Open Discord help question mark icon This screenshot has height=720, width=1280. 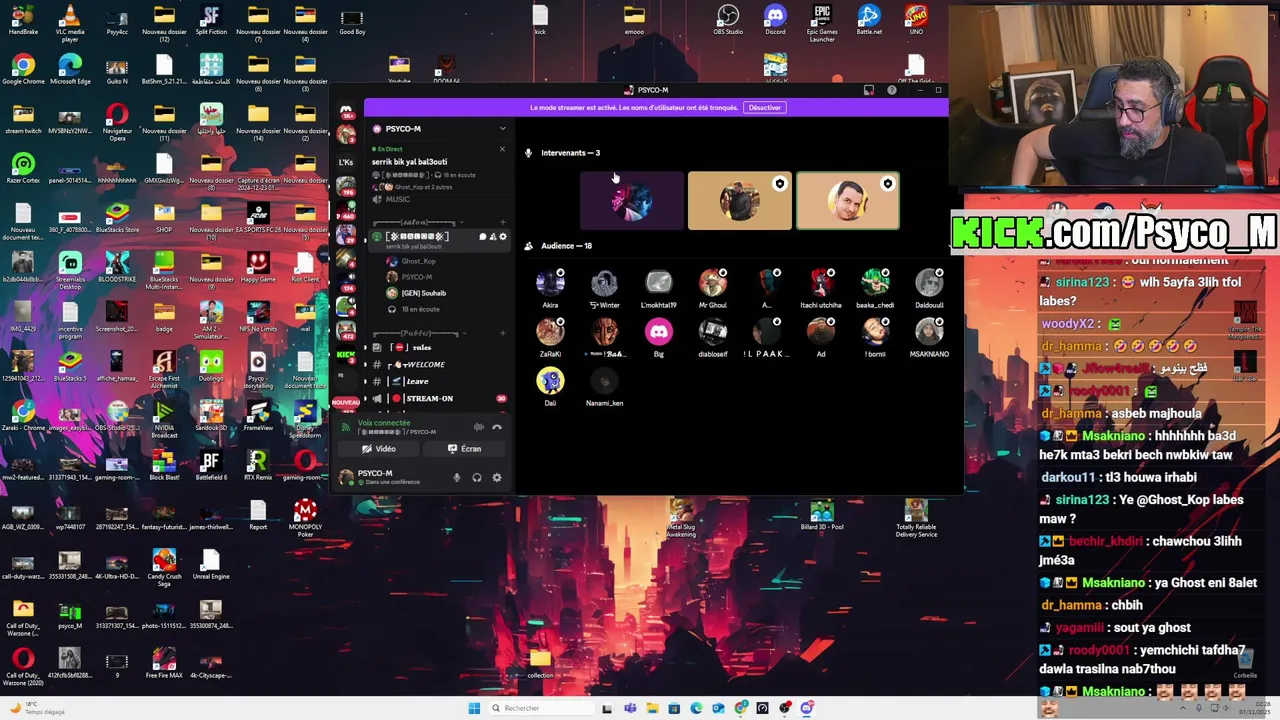click(892, 90)
